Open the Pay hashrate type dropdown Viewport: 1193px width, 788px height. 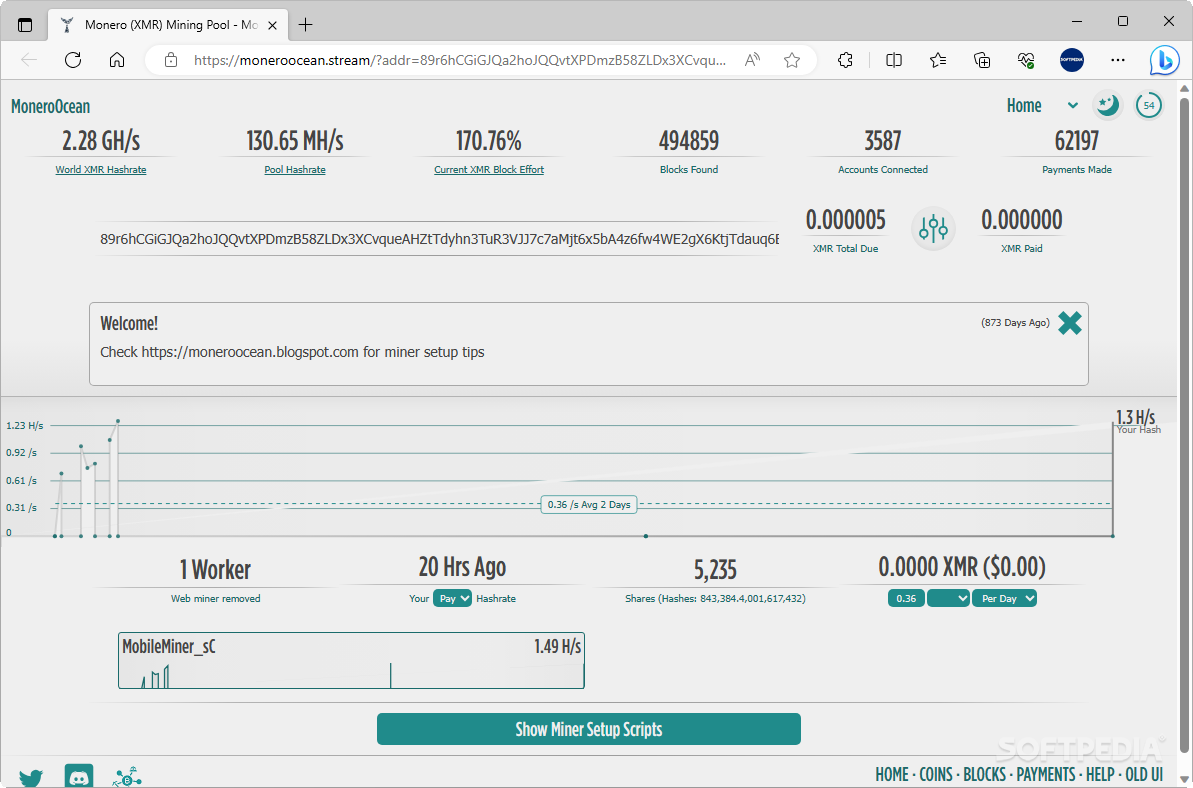(x=452, y=599)
